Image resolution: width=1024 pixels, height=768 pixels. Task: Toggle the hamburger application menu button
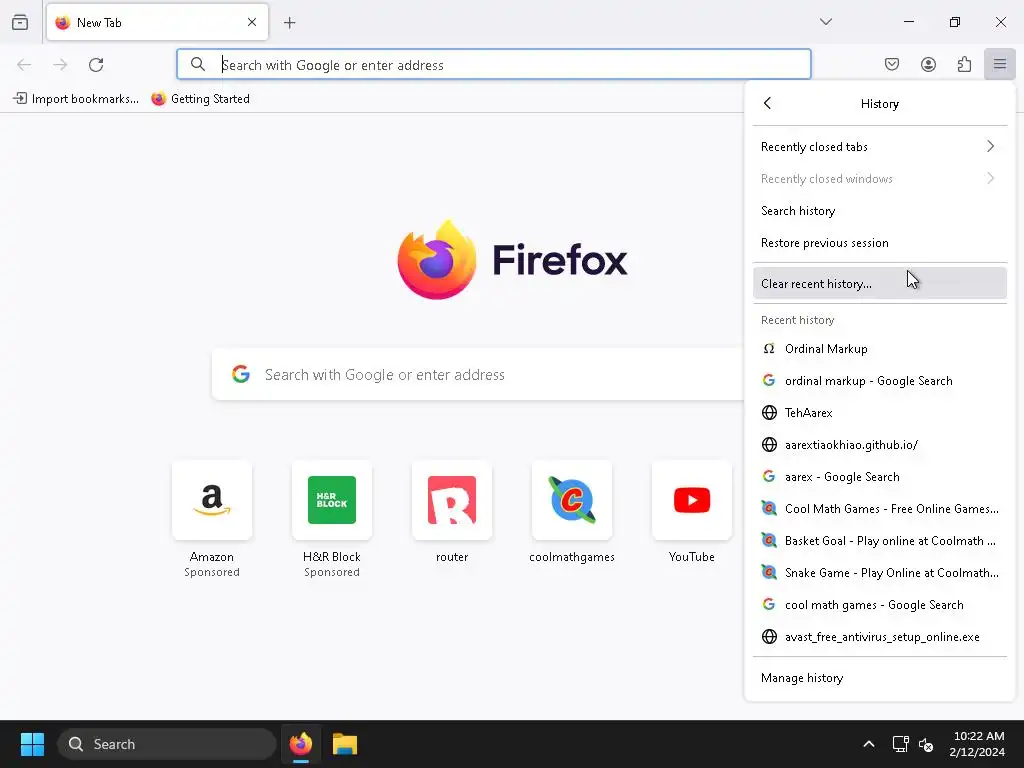pos(1000,64)
